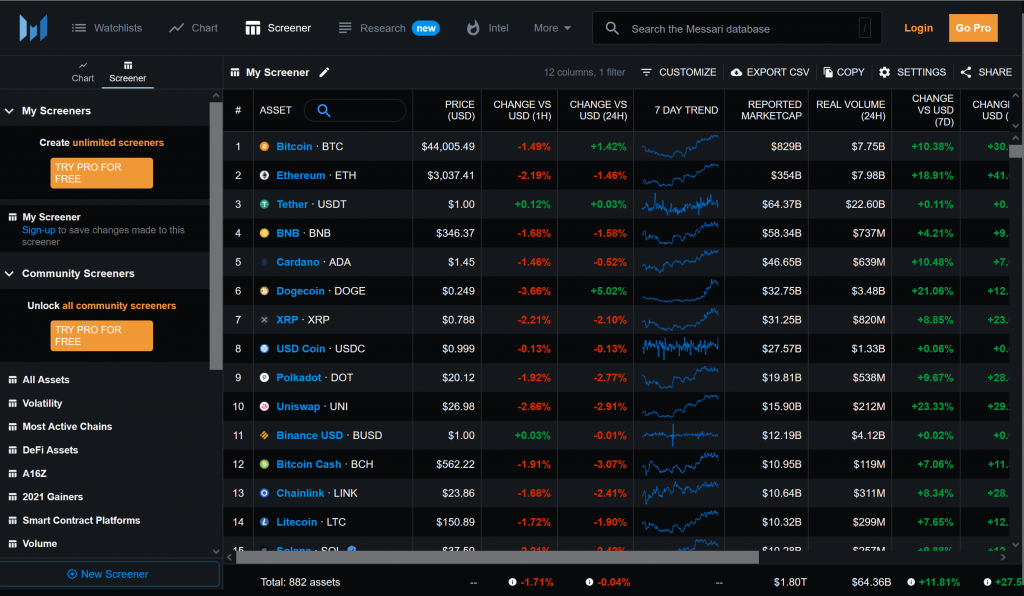Screen dimensions: 1024x596
Task: Open the Intel section
Action: pos(487,28)
